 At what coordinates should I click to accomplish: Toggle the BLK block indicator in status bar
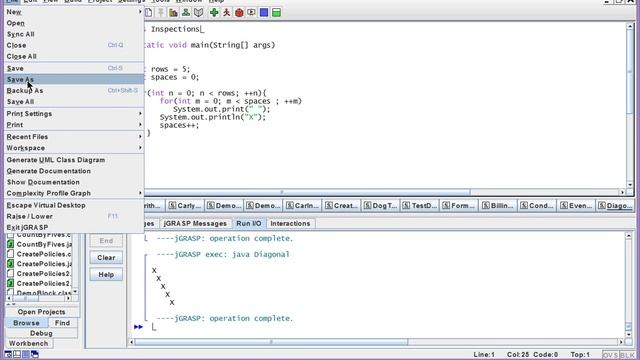tap(627, 355)
